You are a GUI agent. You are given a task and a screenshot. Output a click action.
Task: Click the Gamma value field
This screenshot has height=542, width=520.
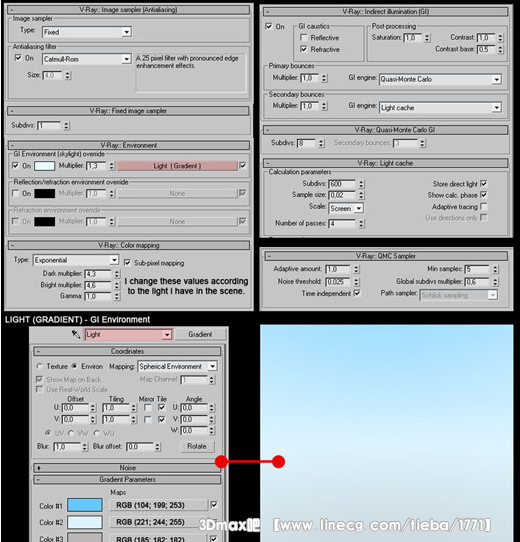(x=98, y=297)
